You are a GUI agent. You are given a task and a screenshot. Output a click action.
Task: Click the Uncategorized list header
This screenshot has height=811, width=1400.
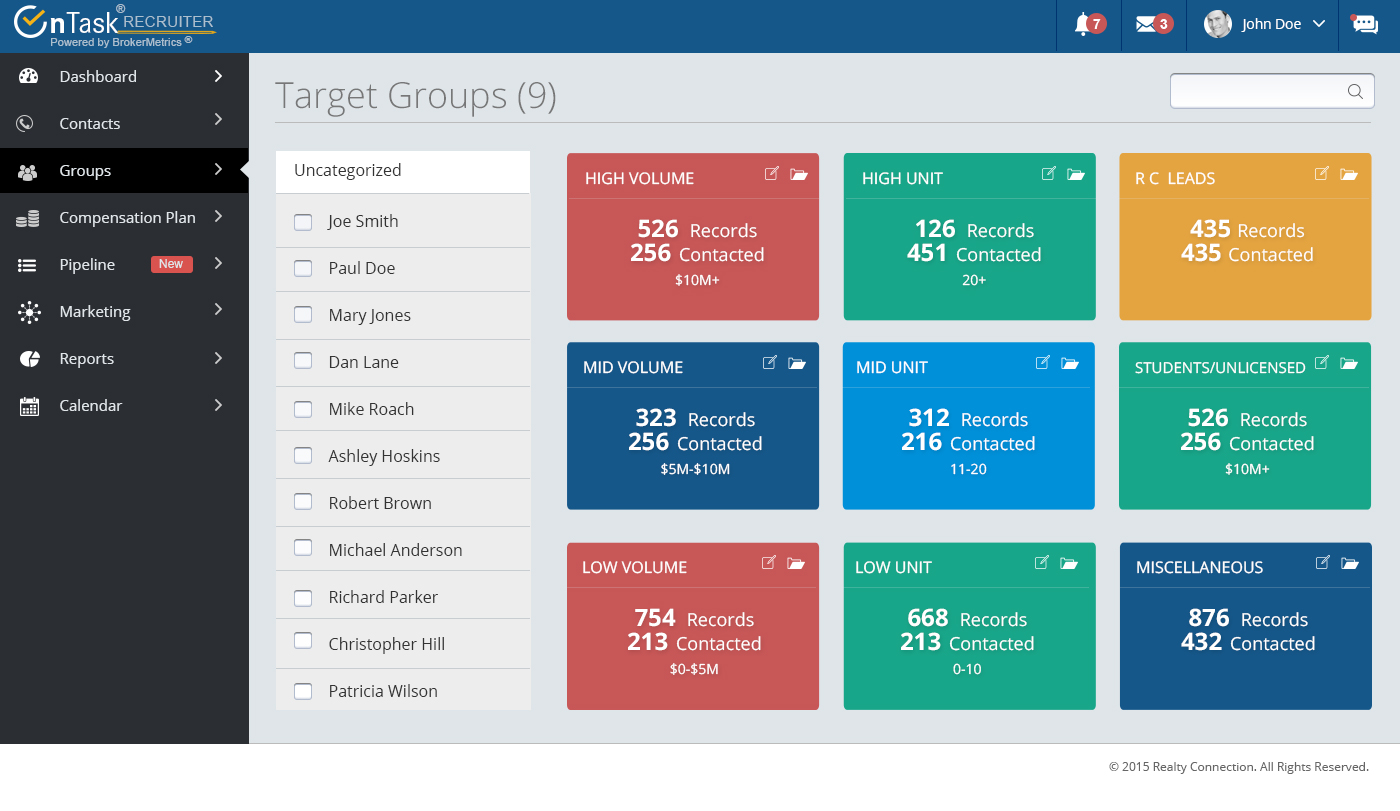[403, 171]
